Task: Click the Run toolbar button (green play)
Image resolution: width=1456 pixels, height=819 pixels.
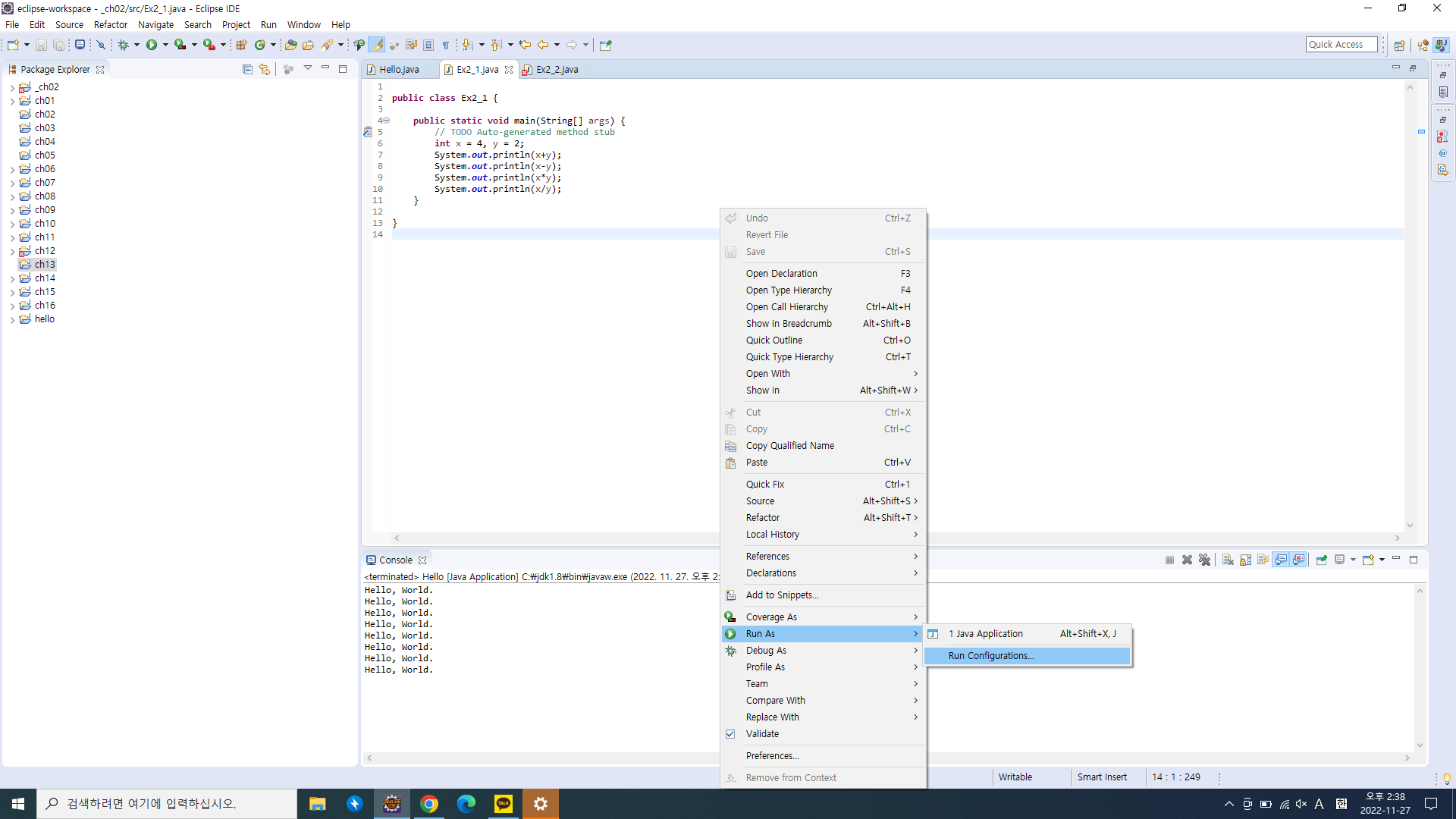Action: 152,45
